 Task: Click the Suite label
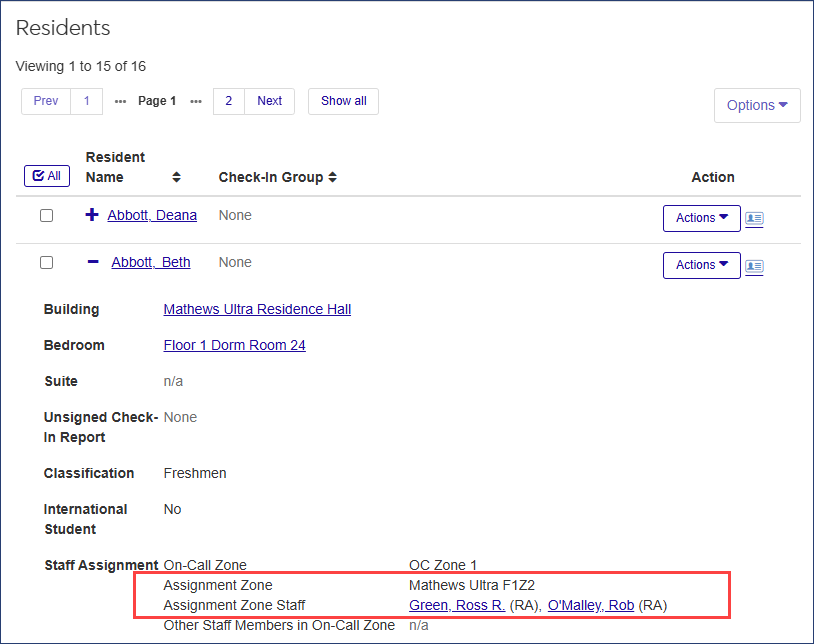click(61, 381)
